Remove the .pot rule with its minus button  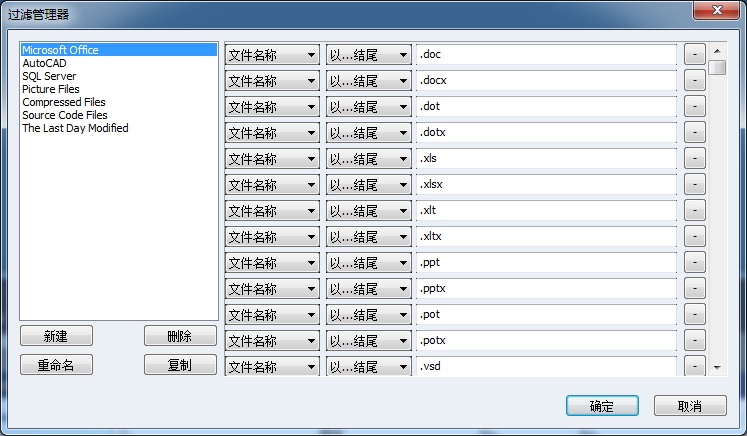[x=695, y=314]
